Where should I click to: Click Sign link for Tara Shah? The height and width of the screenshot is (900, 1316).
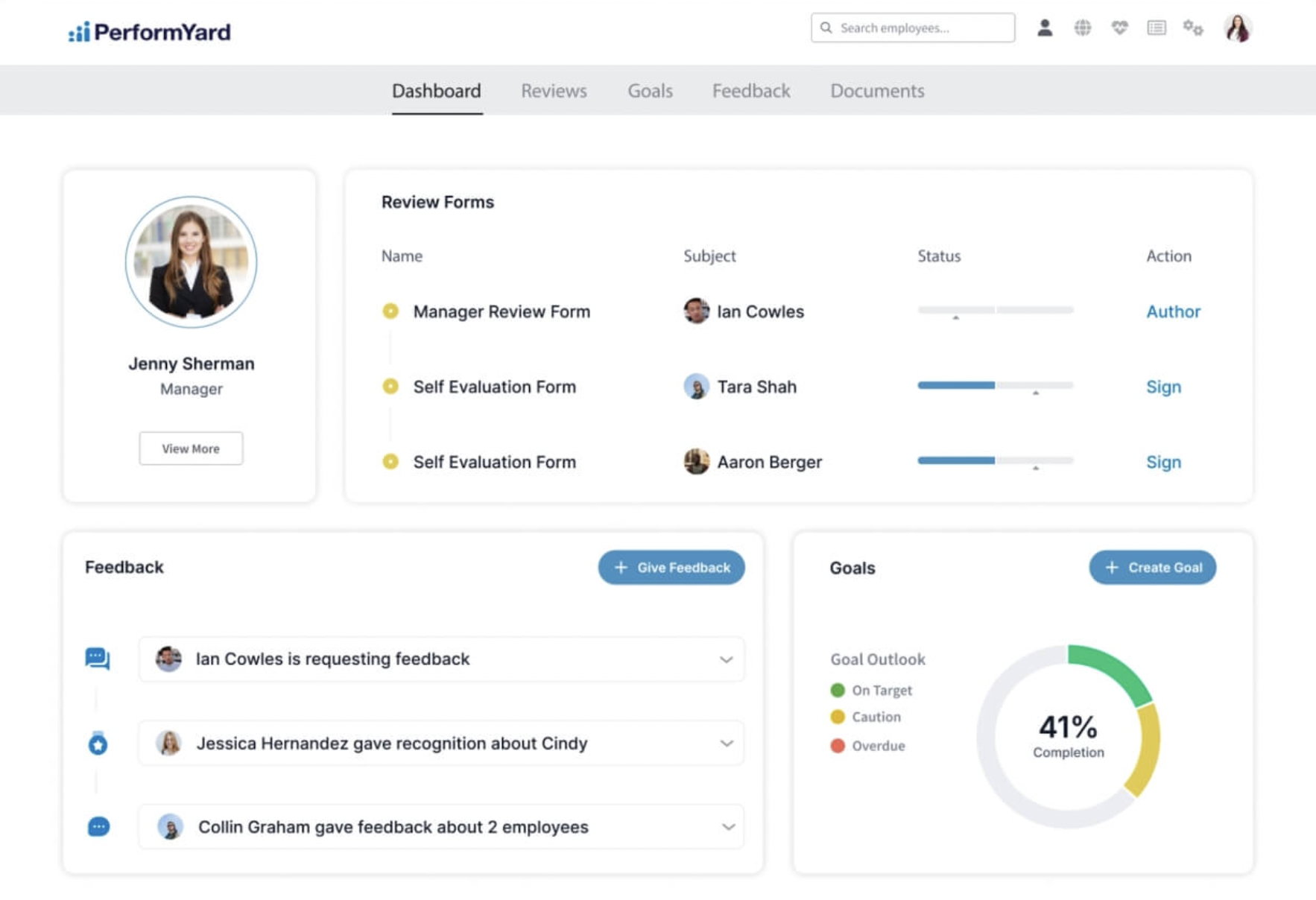pyautogui.click(x=1163, y=387)
